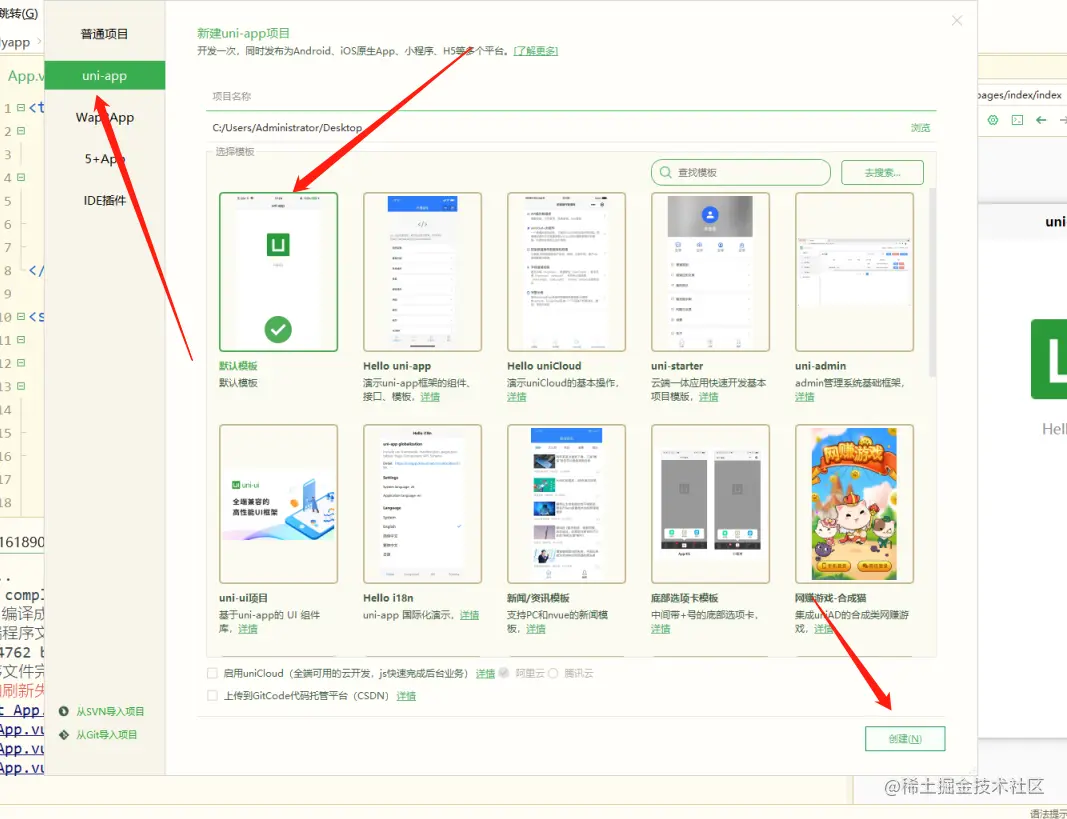Select the IDE插件 project type
Image resolution: width=1067 pixels, height=819 pixels.
coord(104,200)
